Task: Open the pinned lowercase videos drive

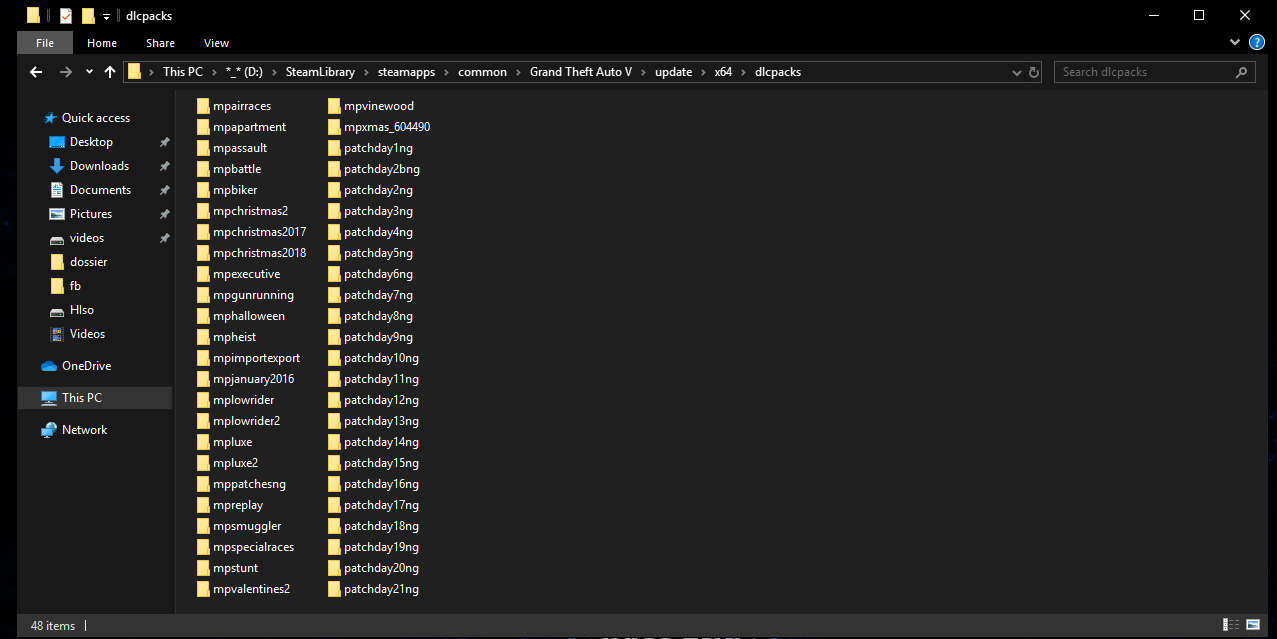Action: click(76, 238)
